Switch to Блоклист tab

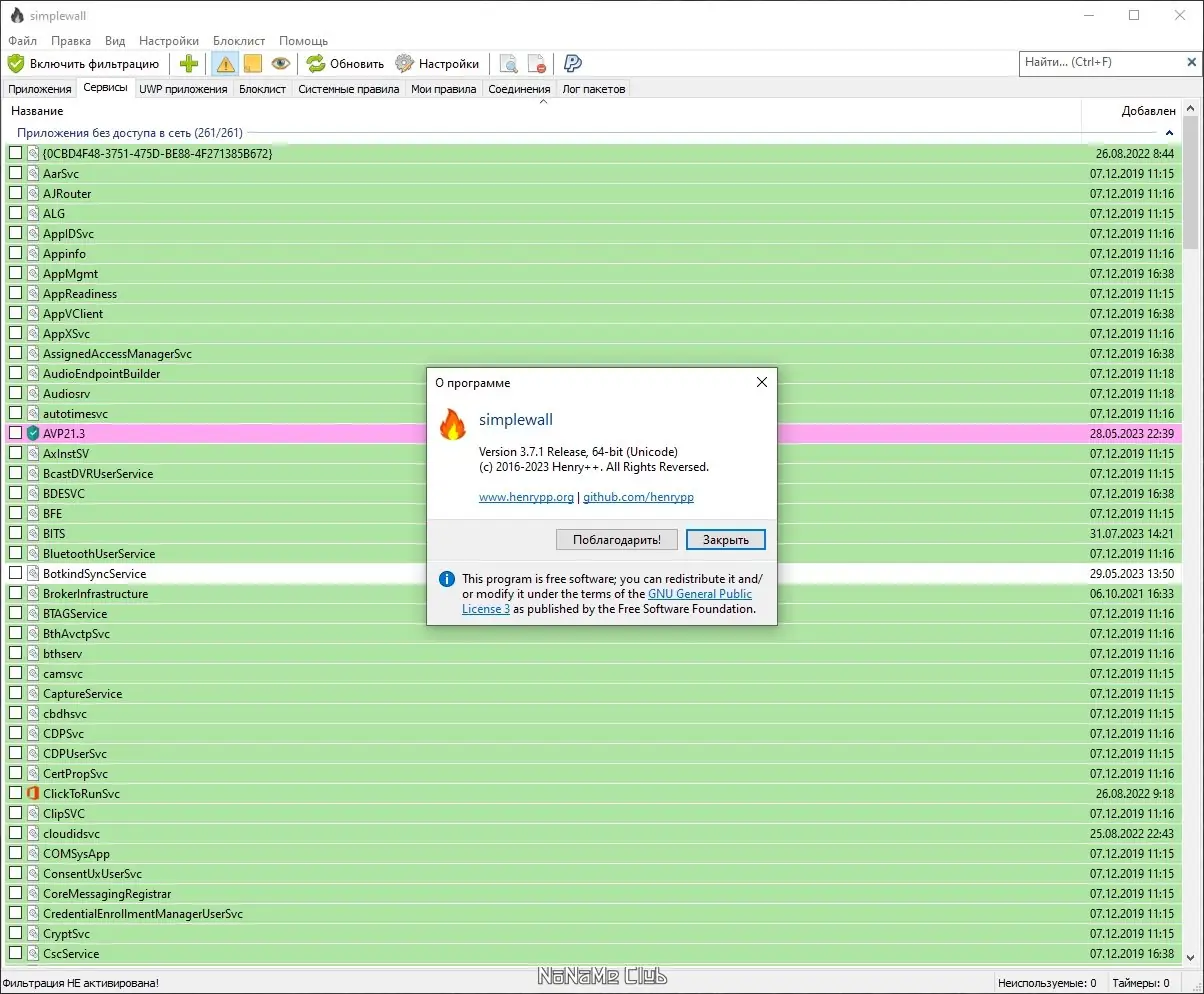pyautogui.click(x=263, y=89)
